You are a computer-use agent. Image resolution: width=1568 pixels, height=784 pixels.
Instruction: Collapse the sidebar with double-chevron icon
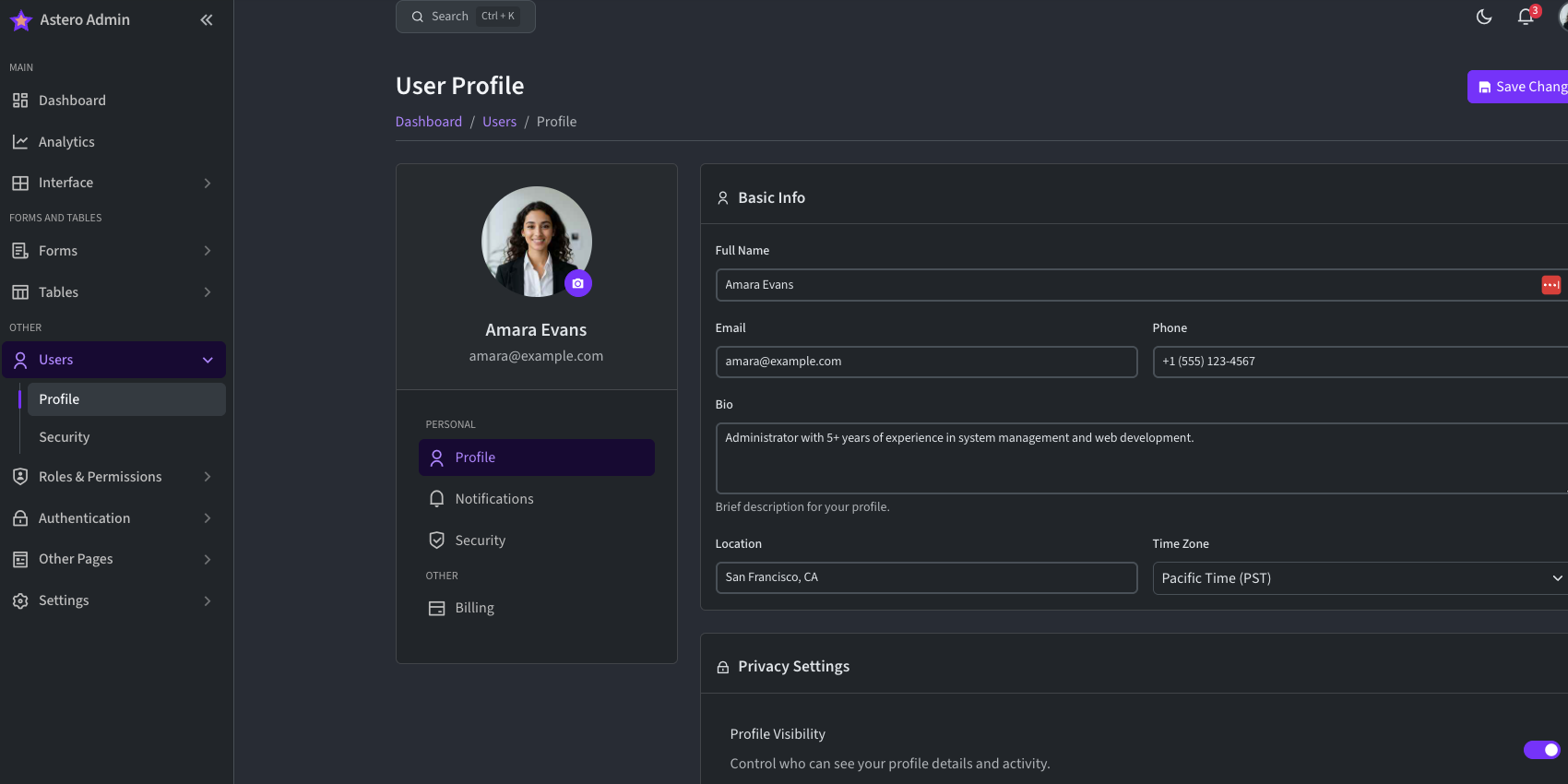(x=207, y=20)
